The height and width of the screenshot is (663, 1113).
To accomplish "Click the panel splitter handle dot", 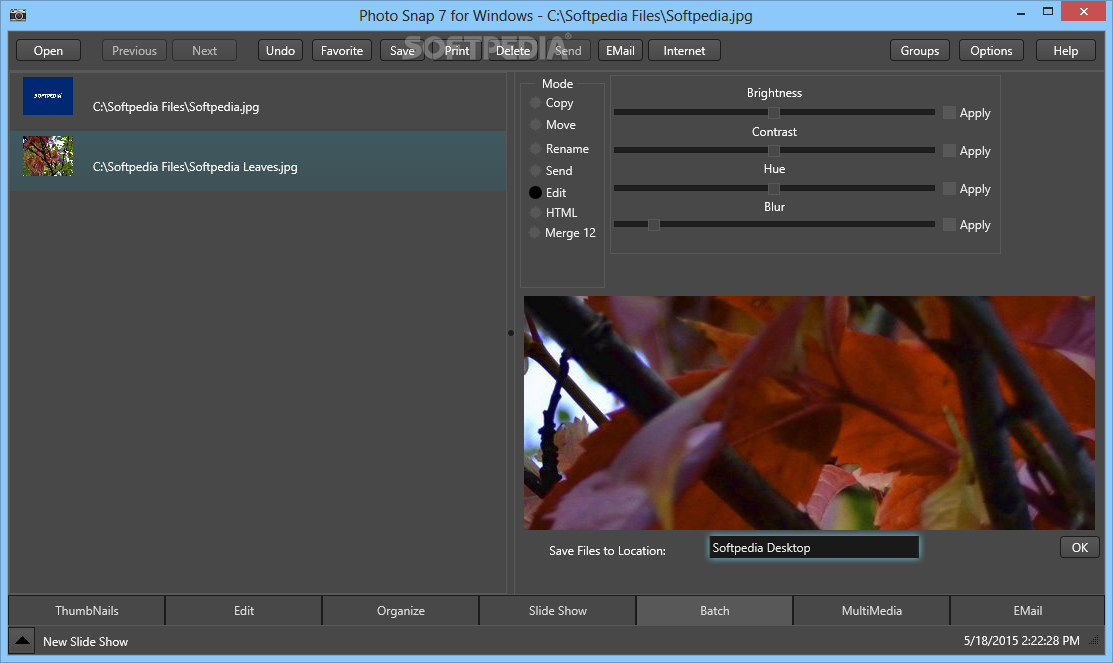I will coord(510,332).
